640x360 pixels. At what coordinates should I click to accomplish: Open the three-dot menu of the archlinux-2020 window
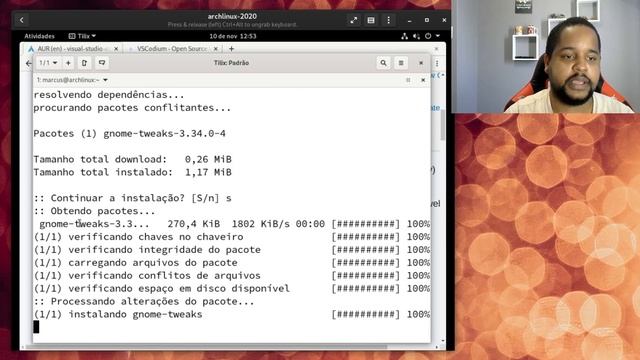[x=388, y=20]
